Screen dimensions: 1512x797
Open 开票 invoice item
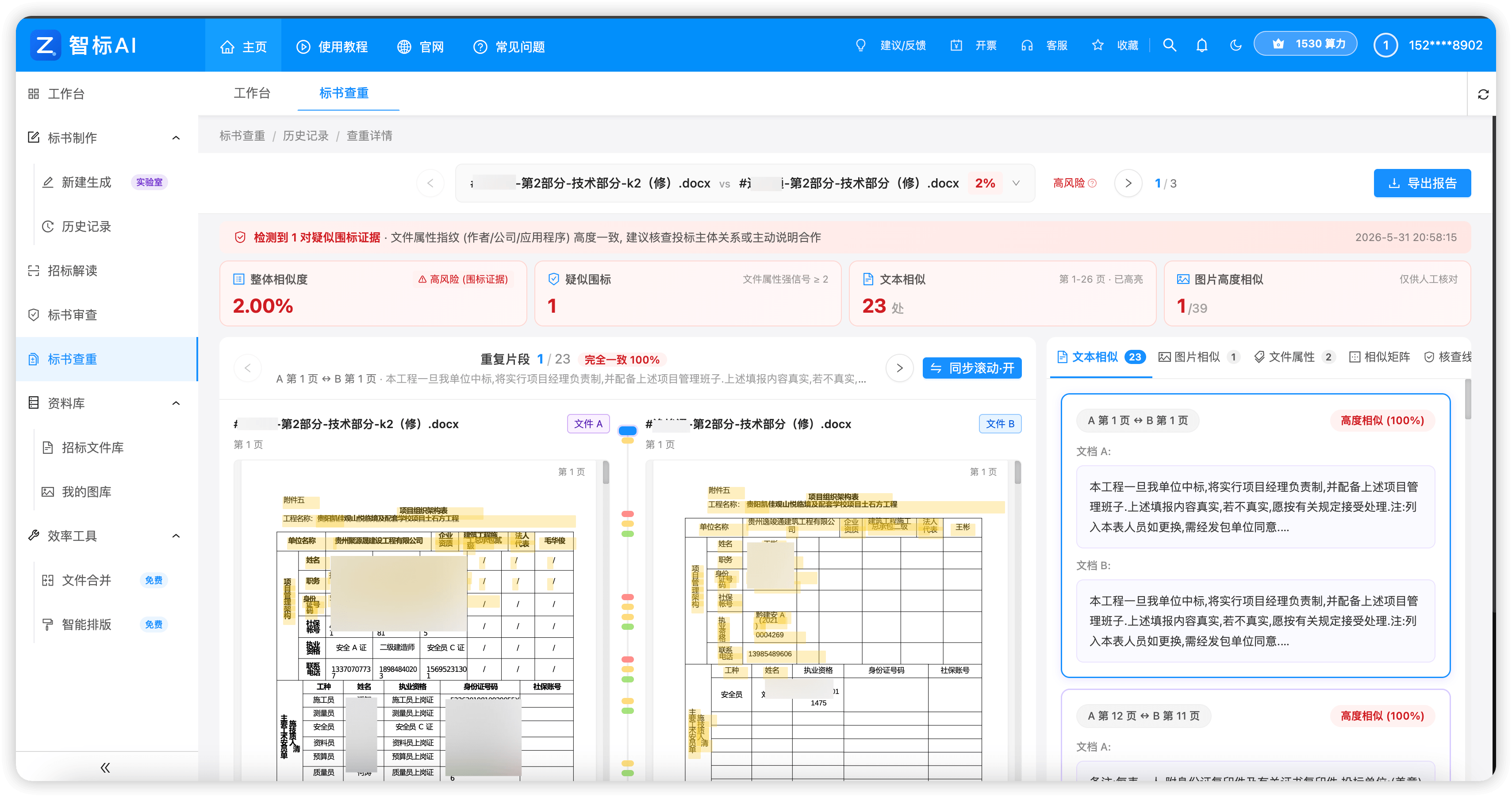coord(973,45)
